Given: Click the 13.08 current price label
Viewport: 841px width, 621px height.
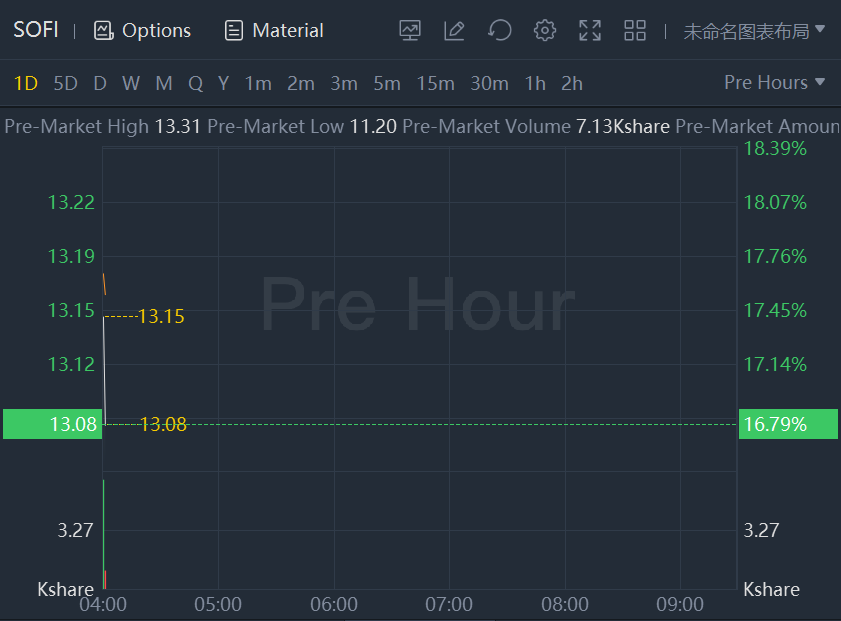Looking at the screenshot, I should pyautogui.click(x=52, y=424).
